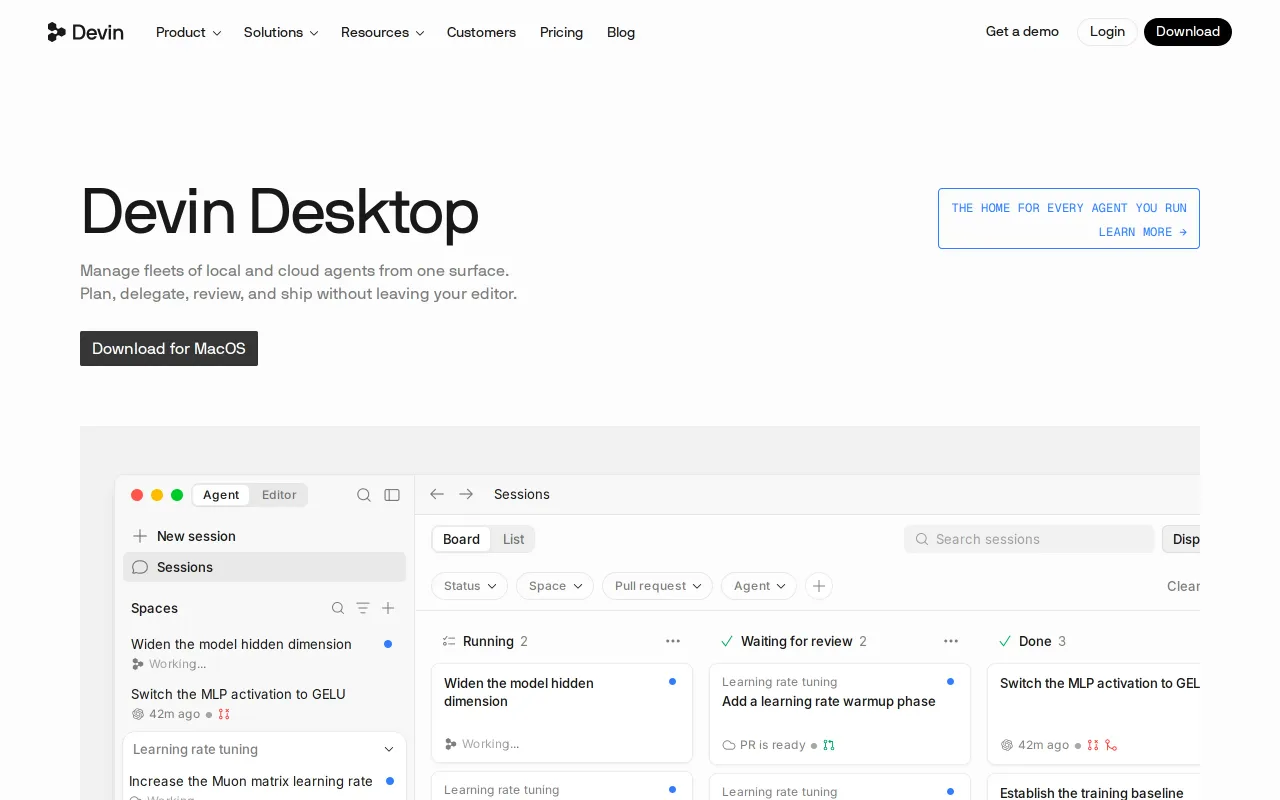Viewport: 1280px width, 800px height.
Task: Open the Pull request filter dropdown
Action: [657, 586]
